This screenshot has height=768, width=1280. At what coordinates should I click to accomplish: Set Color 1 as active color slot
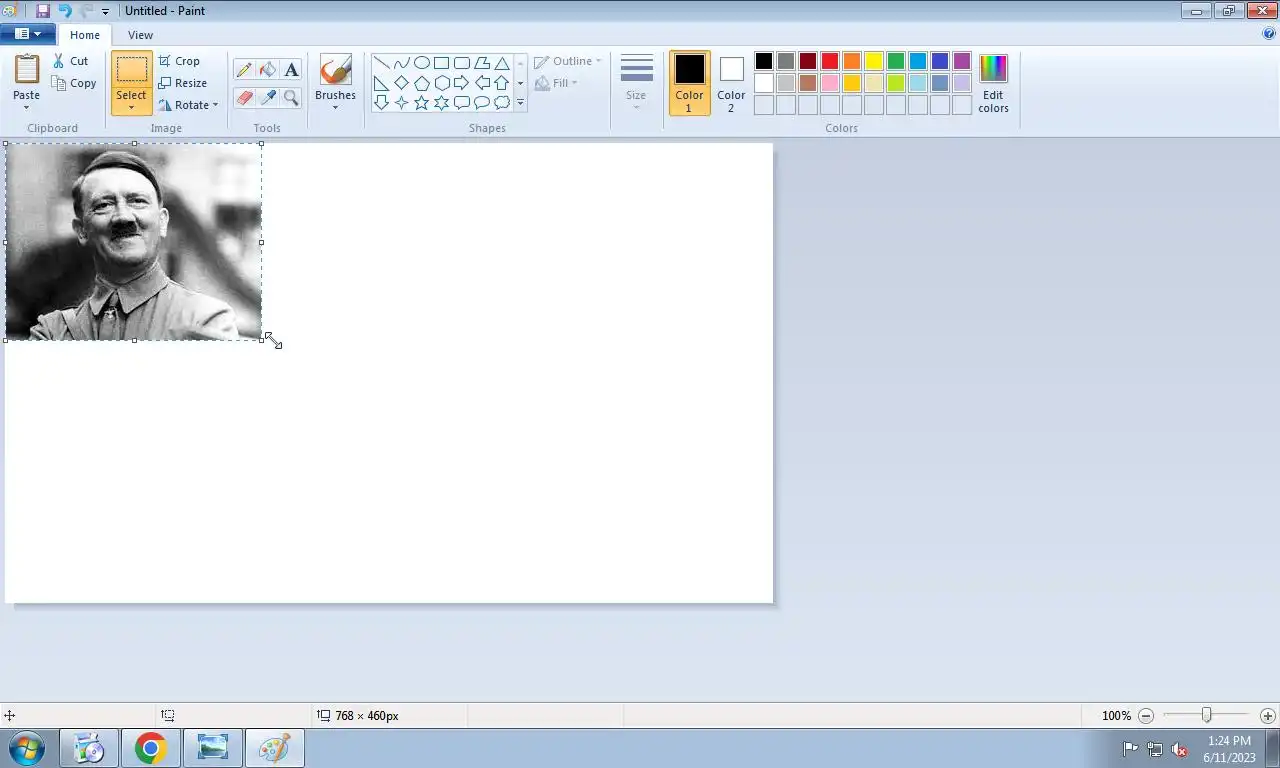[x=689, y=83]
